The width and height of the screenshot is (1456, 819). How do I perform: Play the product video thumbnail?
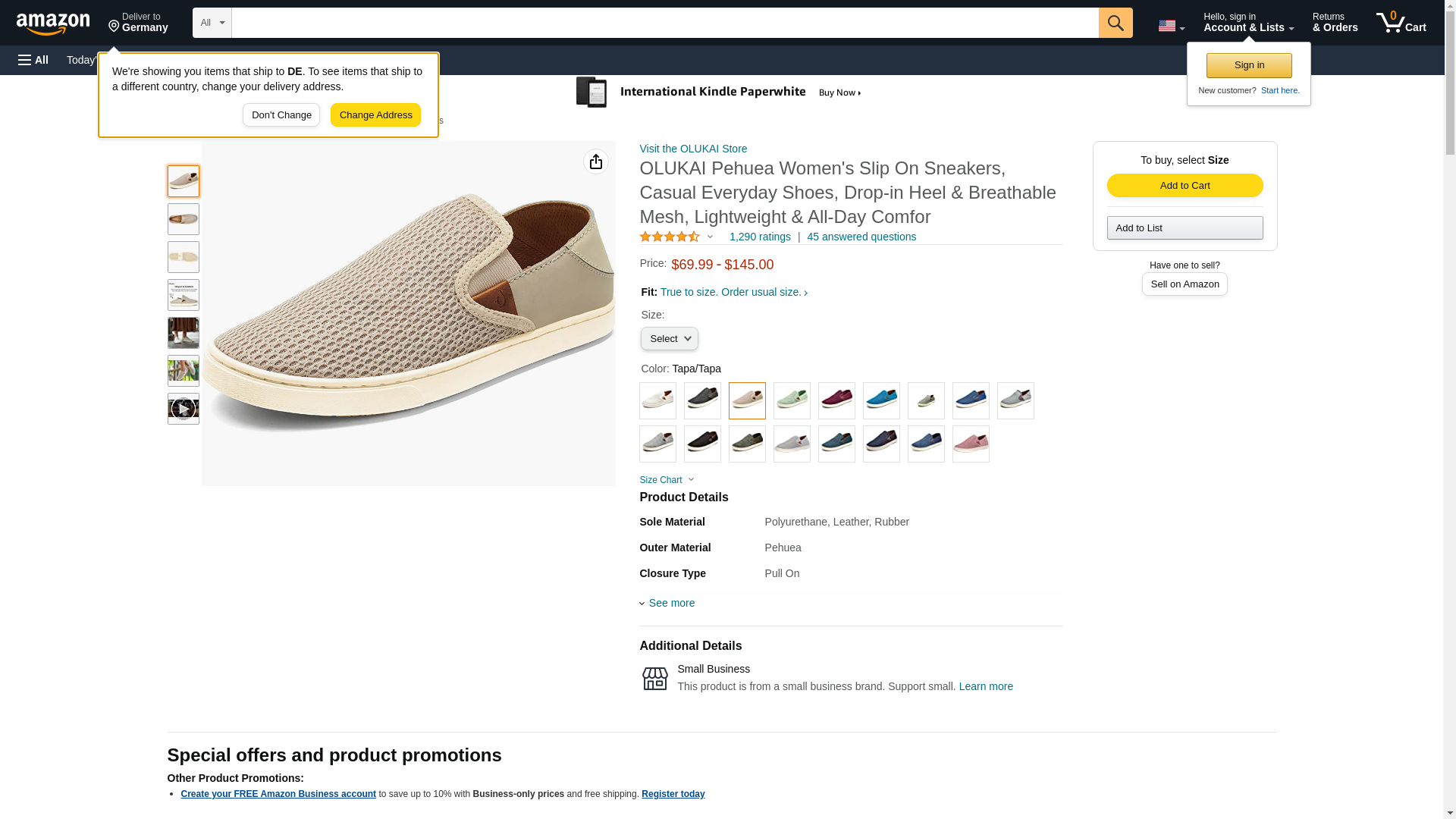183,409
